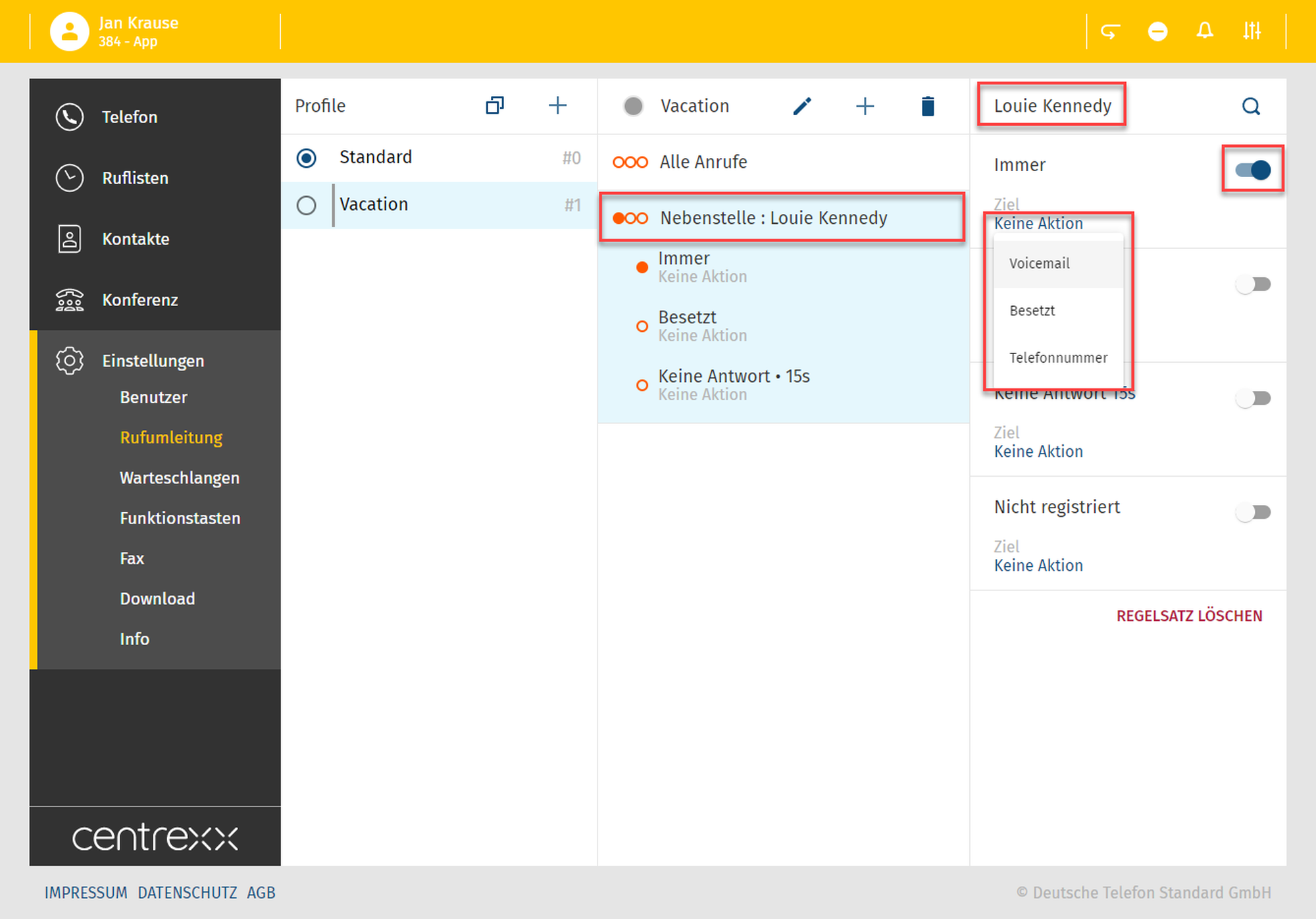Viewport: 1316px width, 919px height.
Task: Edit Vacation profile with pencil icon
Action: pos(802,106)
